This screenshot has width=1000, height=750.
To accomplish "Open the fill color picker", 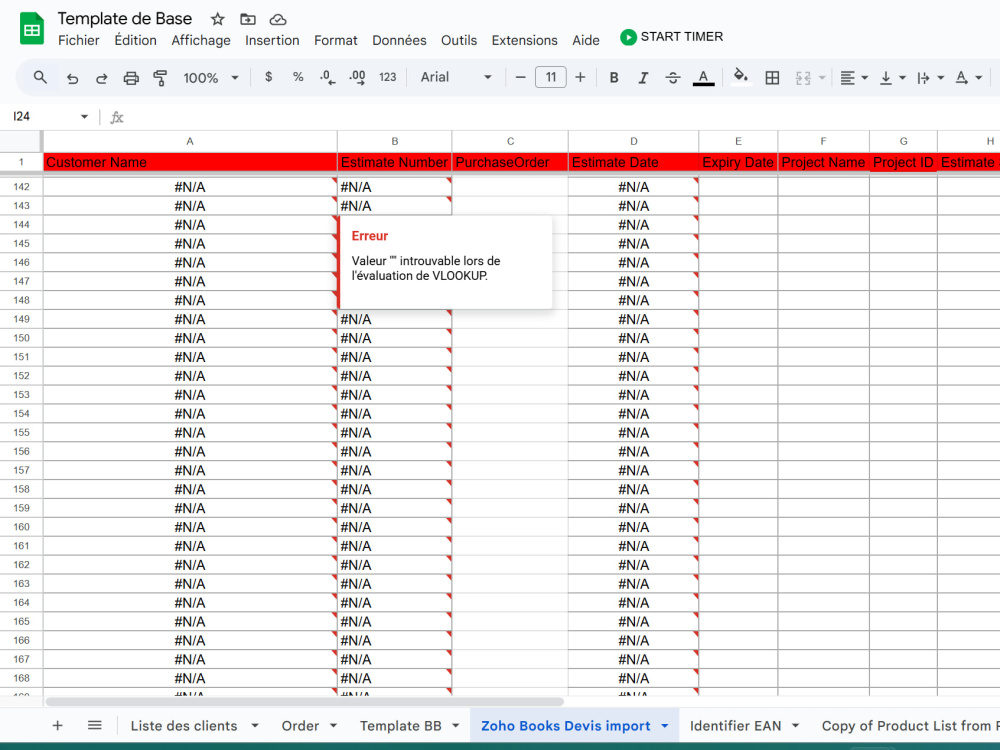I will (740, 77).
